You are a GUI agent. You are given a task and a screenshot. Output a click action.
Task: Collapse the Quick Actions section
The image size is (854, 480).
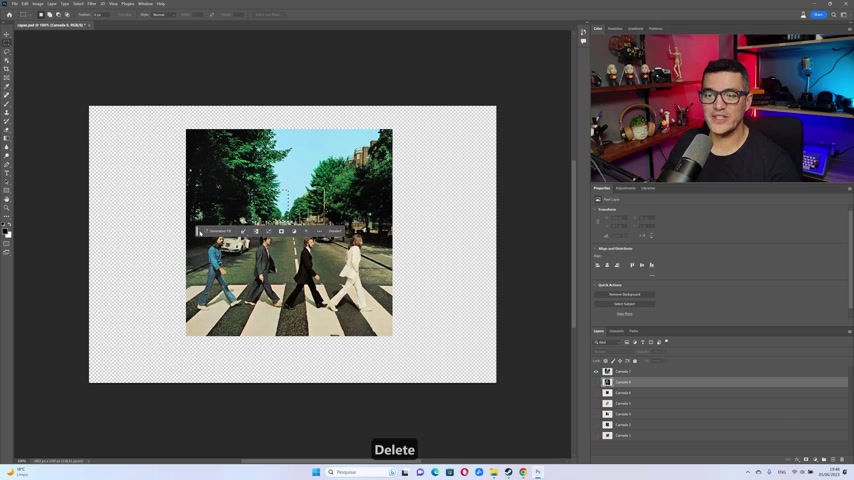pyautogui.click(x=595, y=285)
